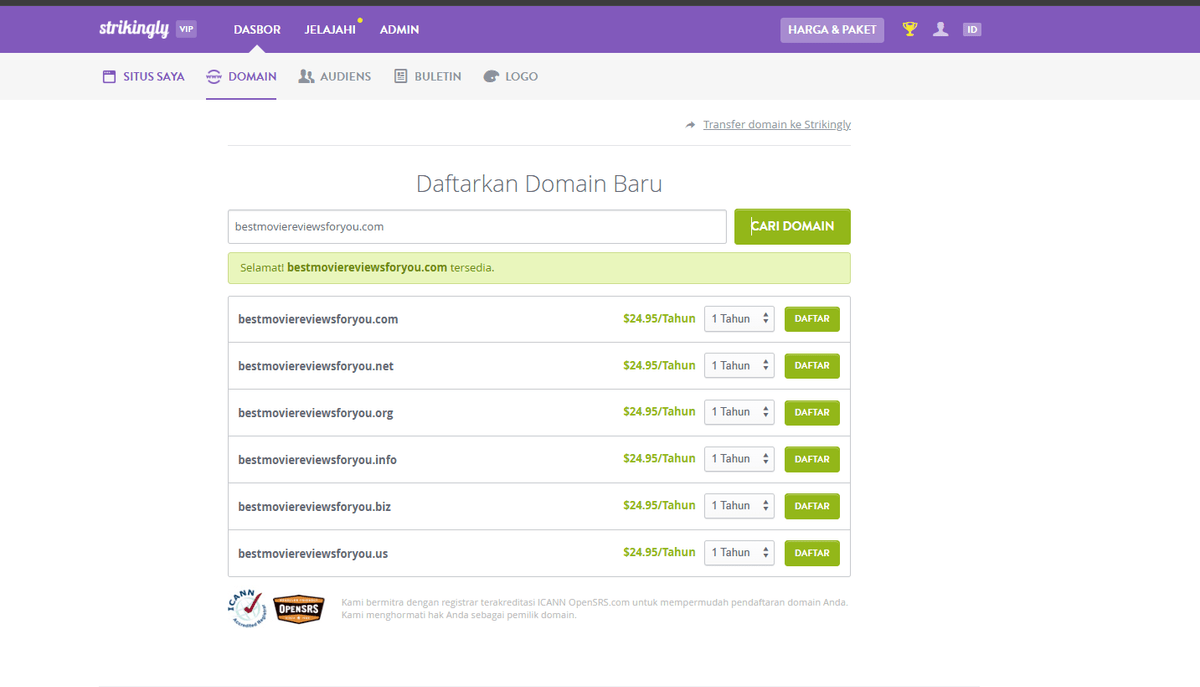This screenshot has height=687, width=1200.
Task: Click the CARI DOMAIN button
Action: click(x=792, y=226)
